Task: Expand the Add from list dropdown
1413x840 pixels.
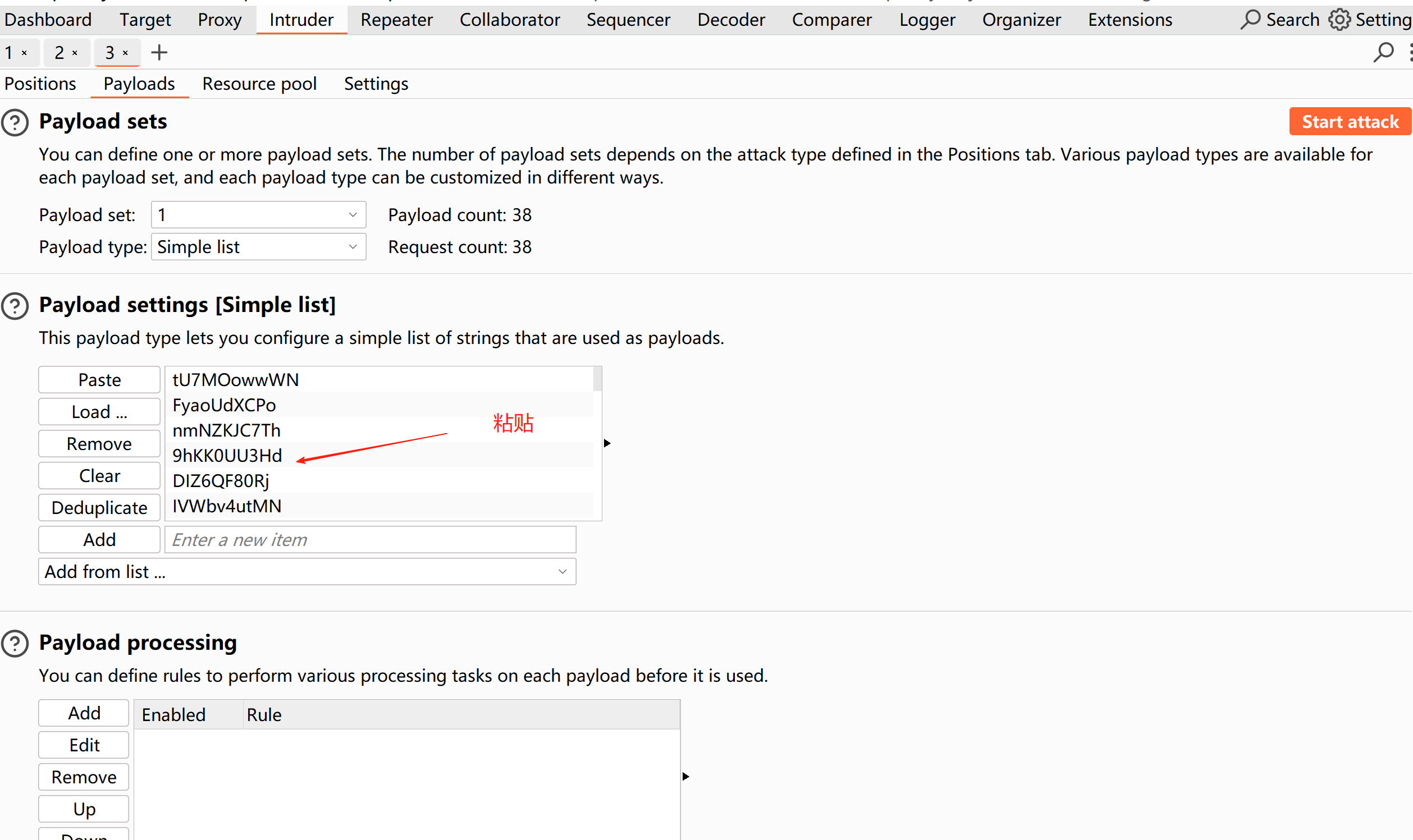Action: coord(307,572)
